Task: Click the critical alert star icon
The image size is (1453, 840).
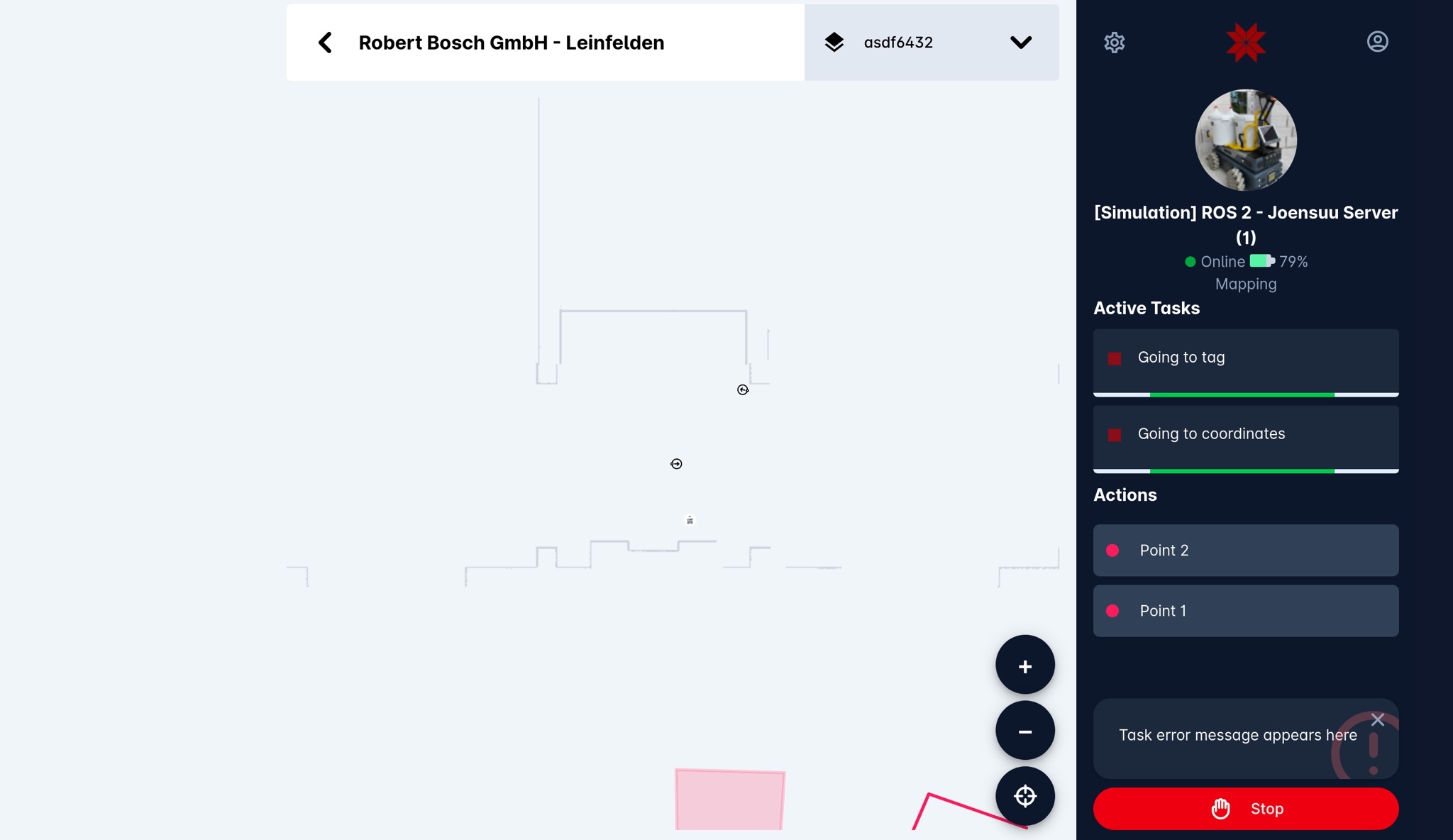Action: coord(1246,42)
